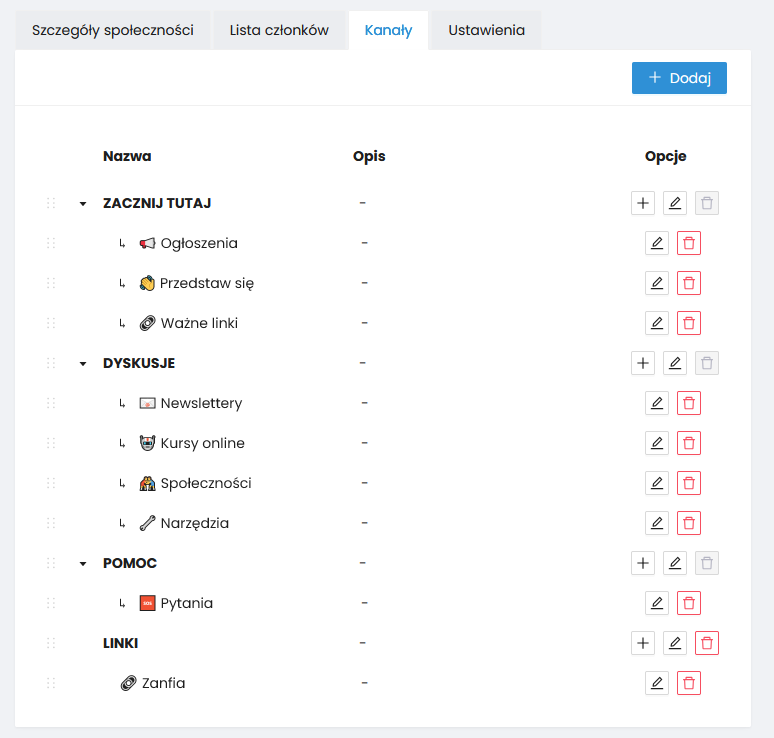Edit the Zanfia channel
774x738 pixels.
click(657, 683)
